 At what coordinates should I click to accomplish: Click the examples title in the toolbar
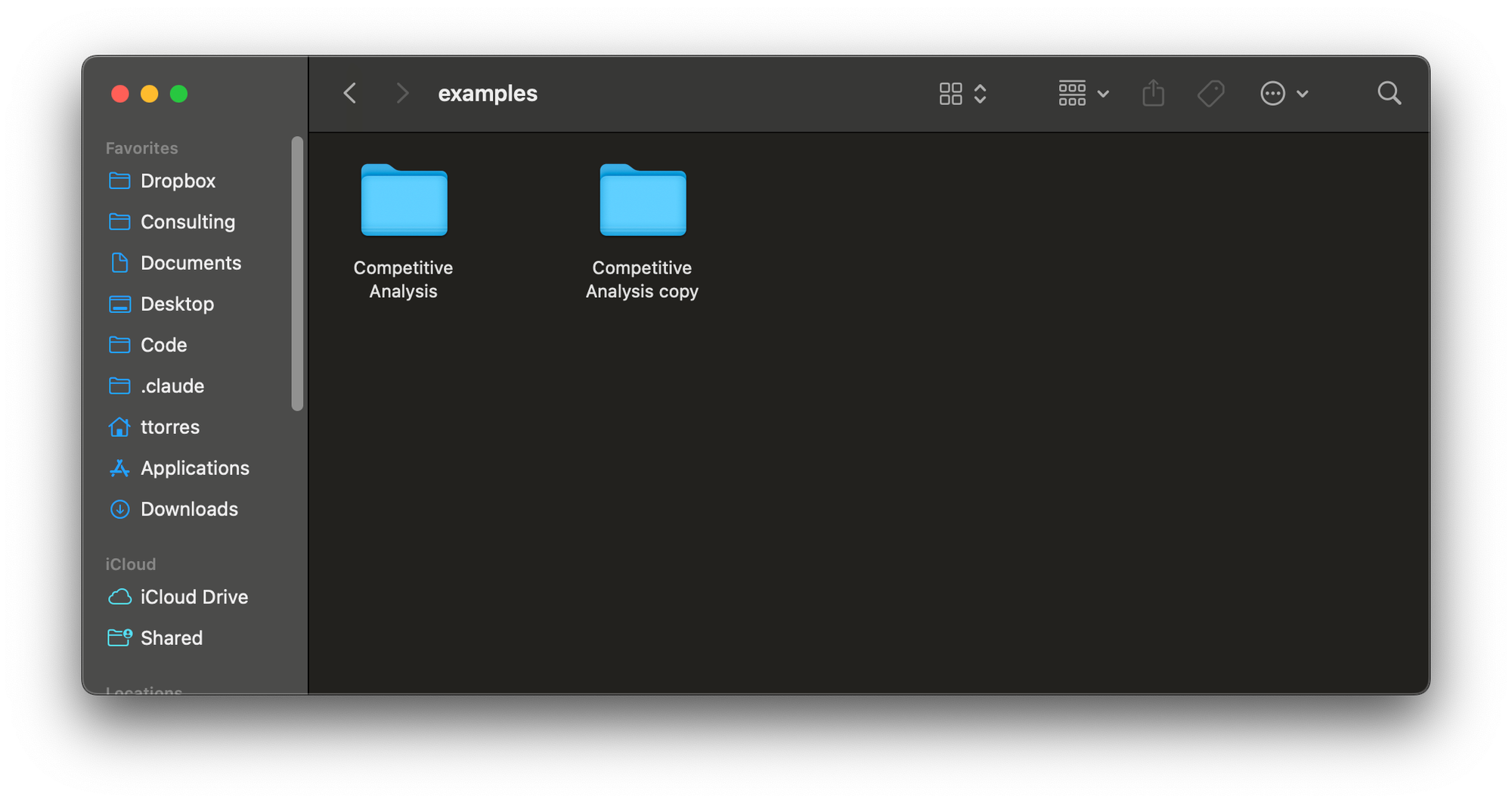[x=488, y=93]
